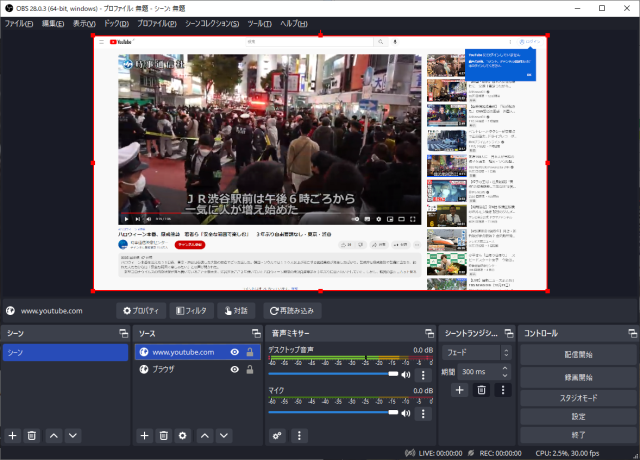Open 編集 menu
640x460 pixels.
(53, 24)
